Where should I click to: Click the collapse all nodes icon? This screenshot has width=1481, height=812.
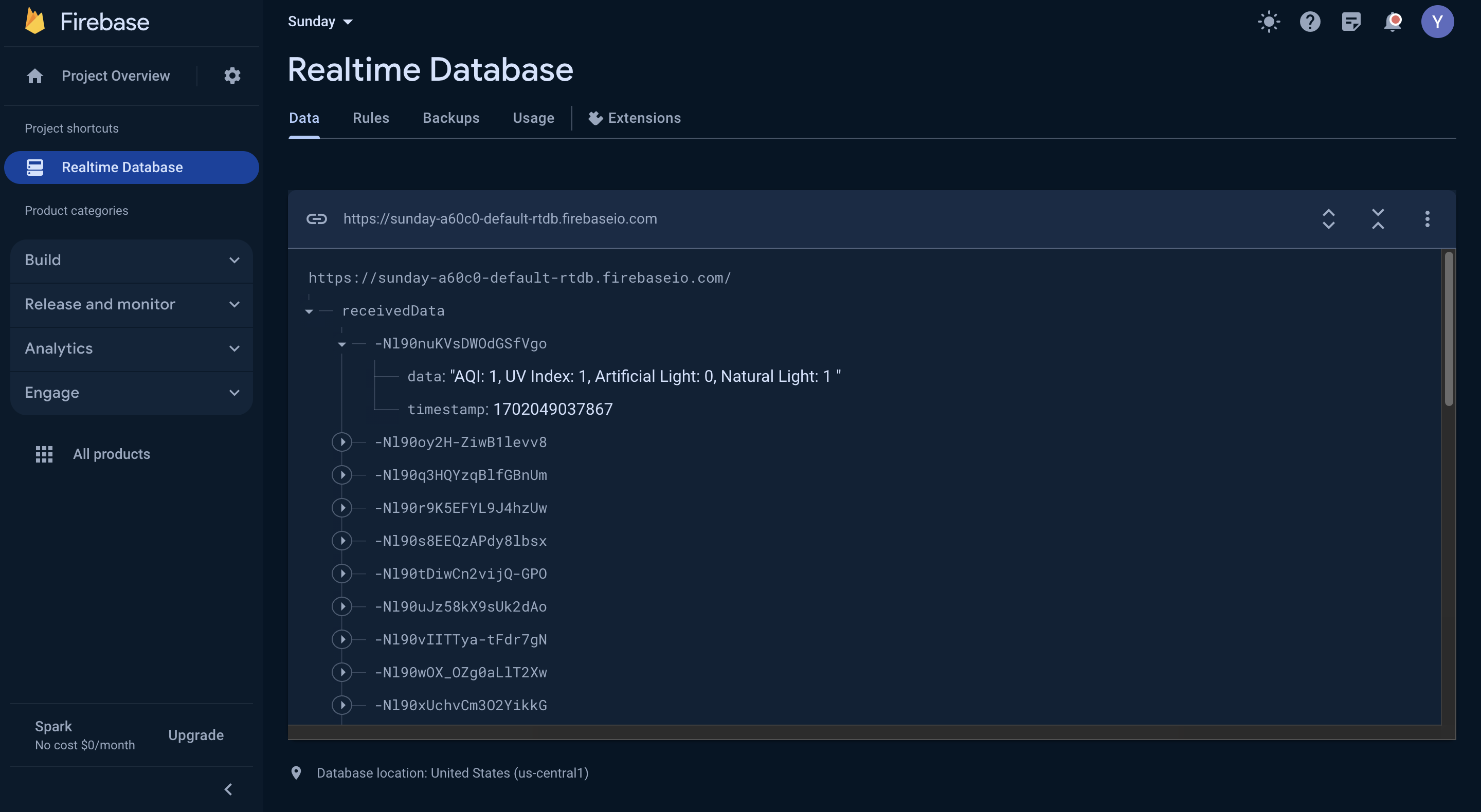pyautogui.click(x=1378, y=219)
